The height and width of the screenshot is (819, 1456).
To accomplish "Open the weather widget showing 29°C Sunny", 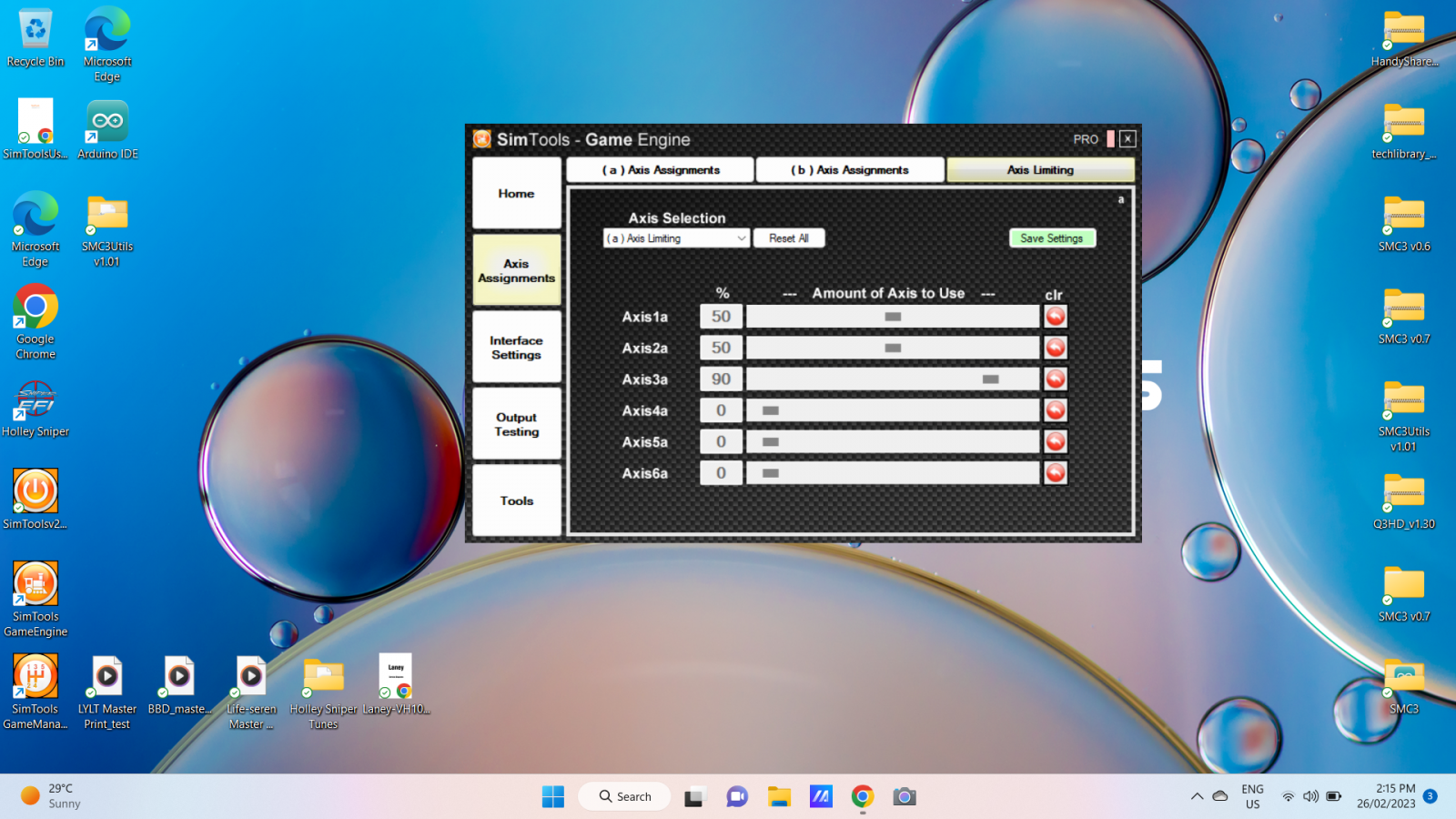I will (52, 796).
